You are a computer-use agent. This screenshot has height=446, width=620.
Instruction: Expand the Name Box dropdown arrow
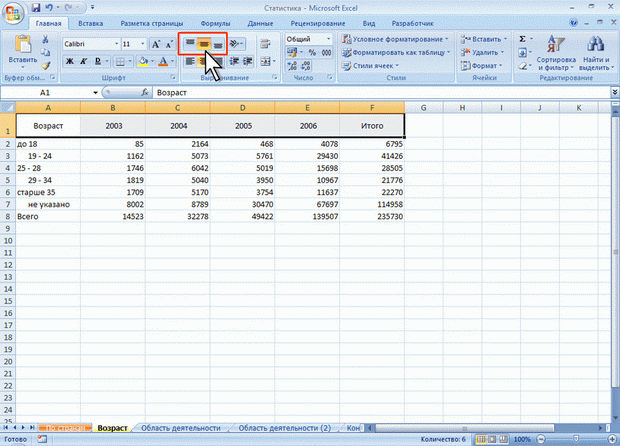click(x=95, y=93)
